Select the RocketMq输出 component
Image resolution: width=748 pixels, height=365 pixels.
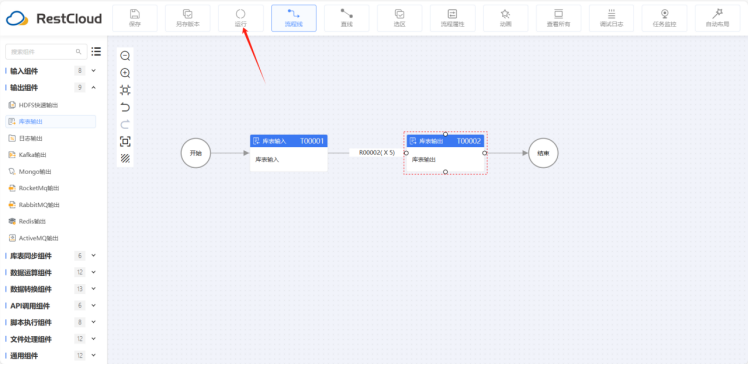point(51,188)
